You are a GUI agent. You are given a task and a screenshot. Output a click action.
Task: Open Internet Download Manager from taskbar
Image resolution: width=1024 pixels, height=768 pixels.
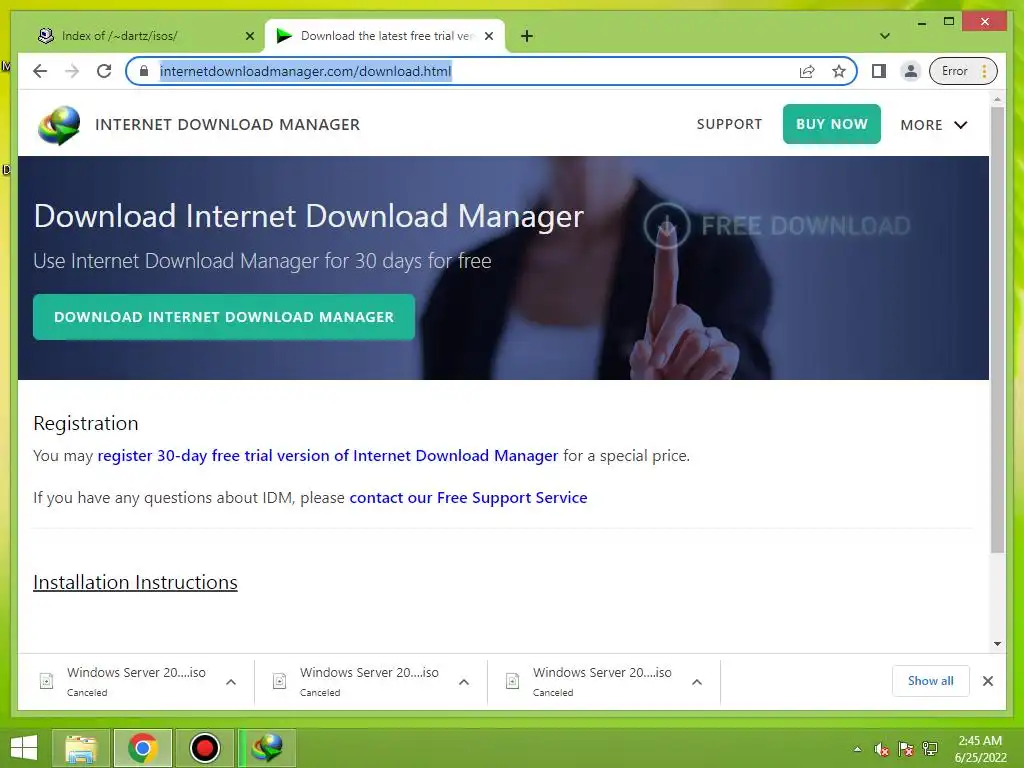point(266,748)
